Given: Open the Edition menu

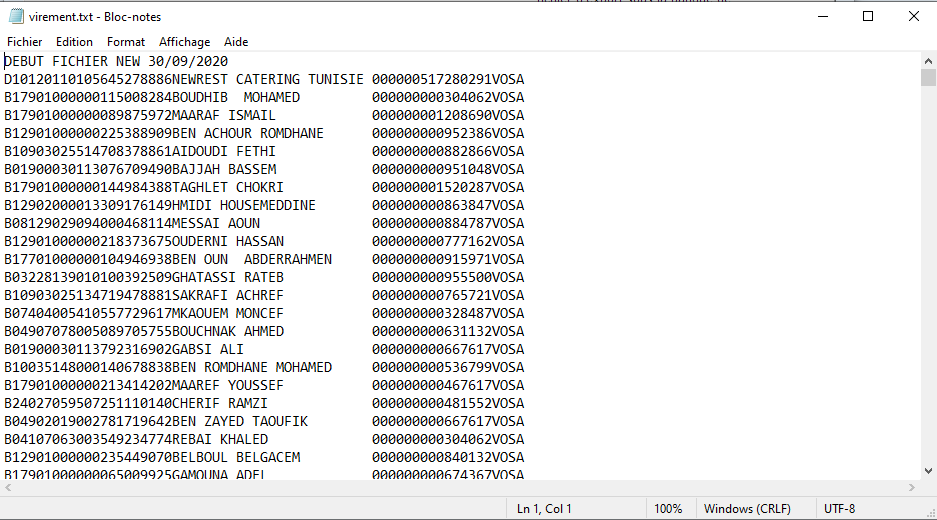Looking at the screenshot, I should (74, 42).
